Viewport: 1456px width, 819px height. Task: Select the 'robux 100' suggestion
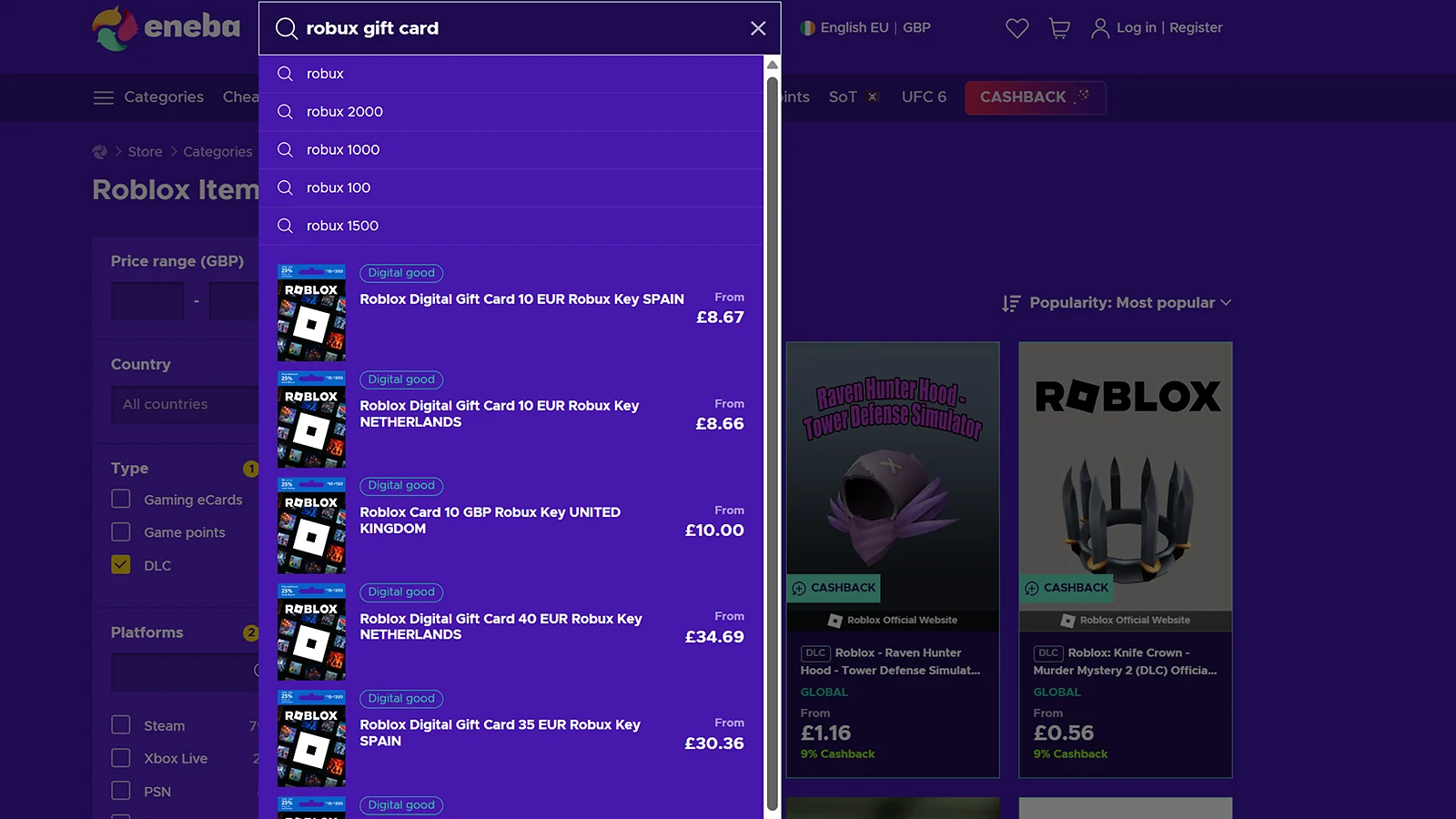click(x=511, y=188)
